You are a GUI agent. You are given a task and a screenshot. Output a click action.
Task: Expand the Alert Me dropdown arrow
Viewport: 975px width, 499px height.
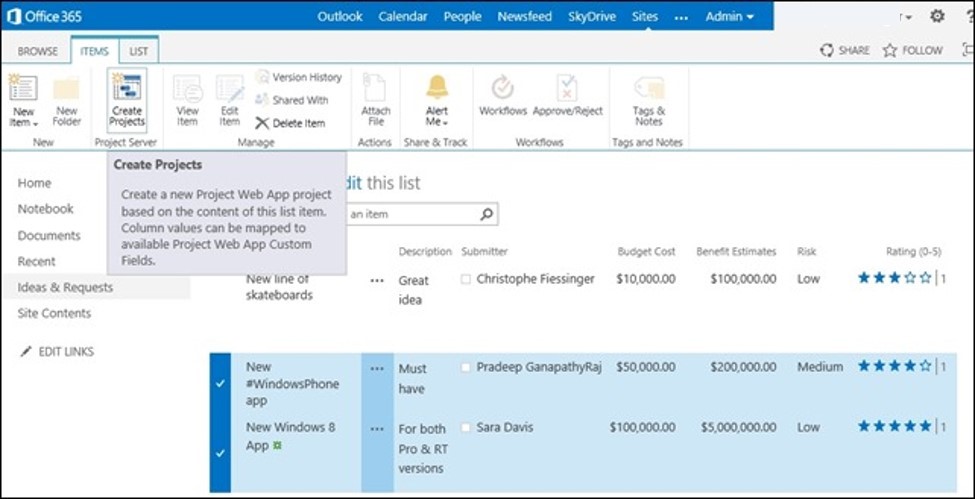[x=445, y=123]
